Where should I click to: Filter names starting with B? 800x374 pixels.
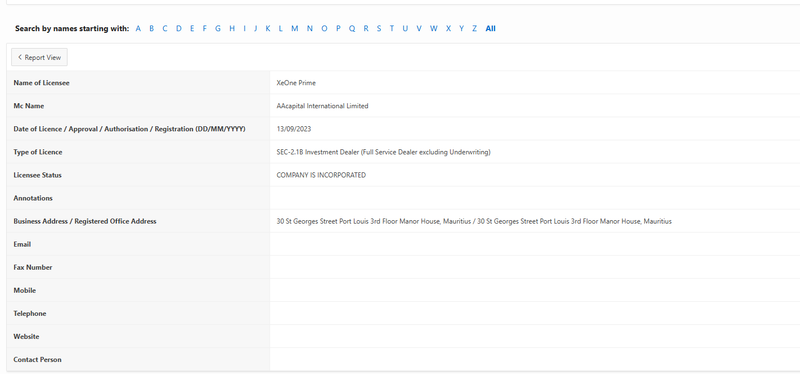(152, 29)
